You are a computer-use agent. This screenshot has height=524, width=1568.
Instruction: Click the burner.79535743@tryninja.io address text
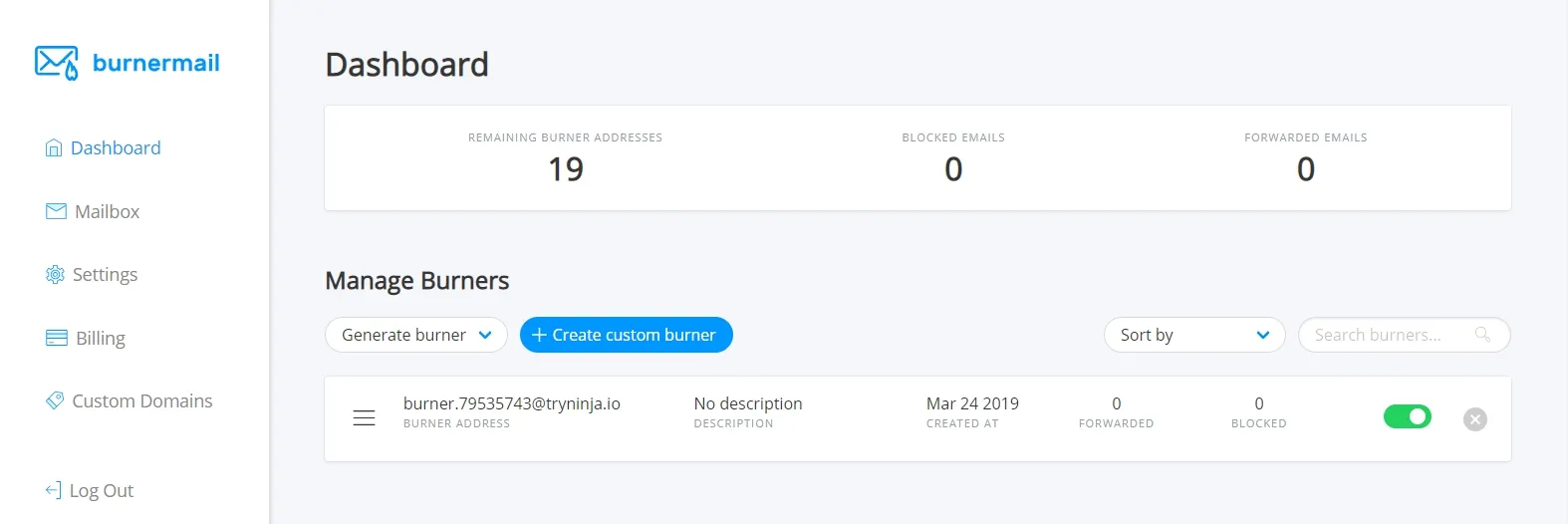tap(512, 403)
